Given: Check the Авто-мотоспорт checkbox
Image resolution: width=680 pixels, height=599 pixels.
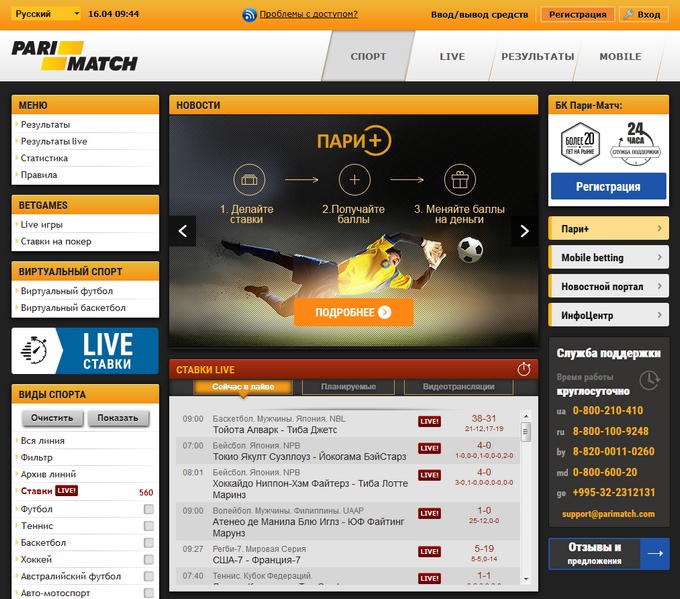Looking at the screenshot, I should coord(149,593).
